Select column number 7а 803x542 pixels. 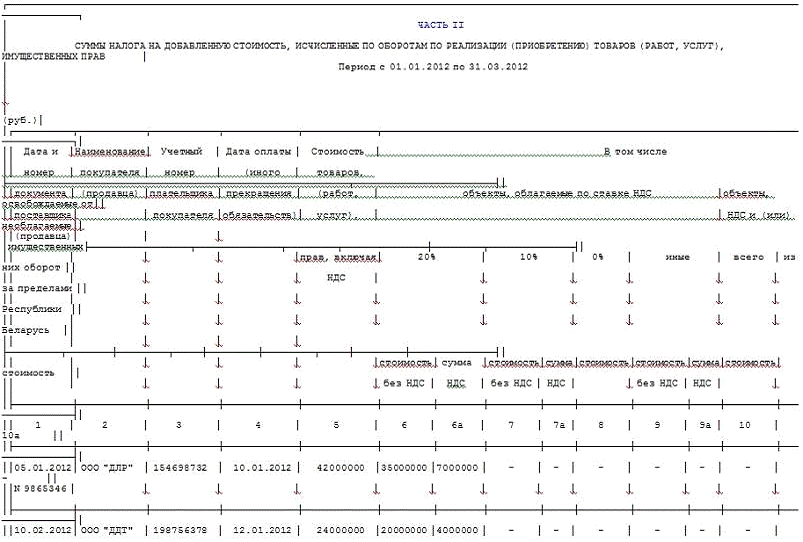pyautogui.click(x=559, y=425)
